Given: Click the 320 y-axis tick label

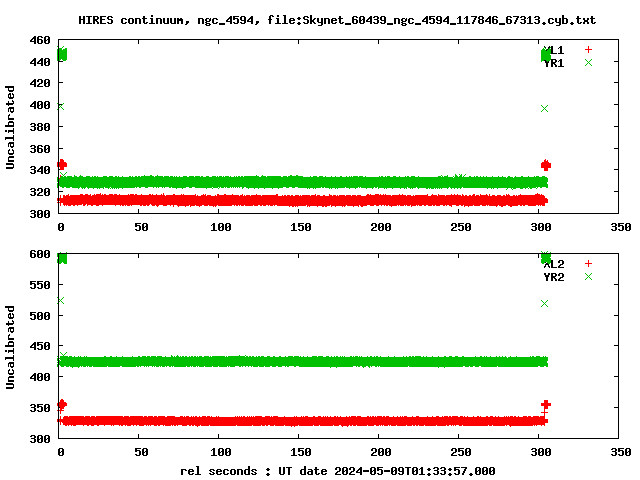Looking at the screenshot, I should pos(40,192).
